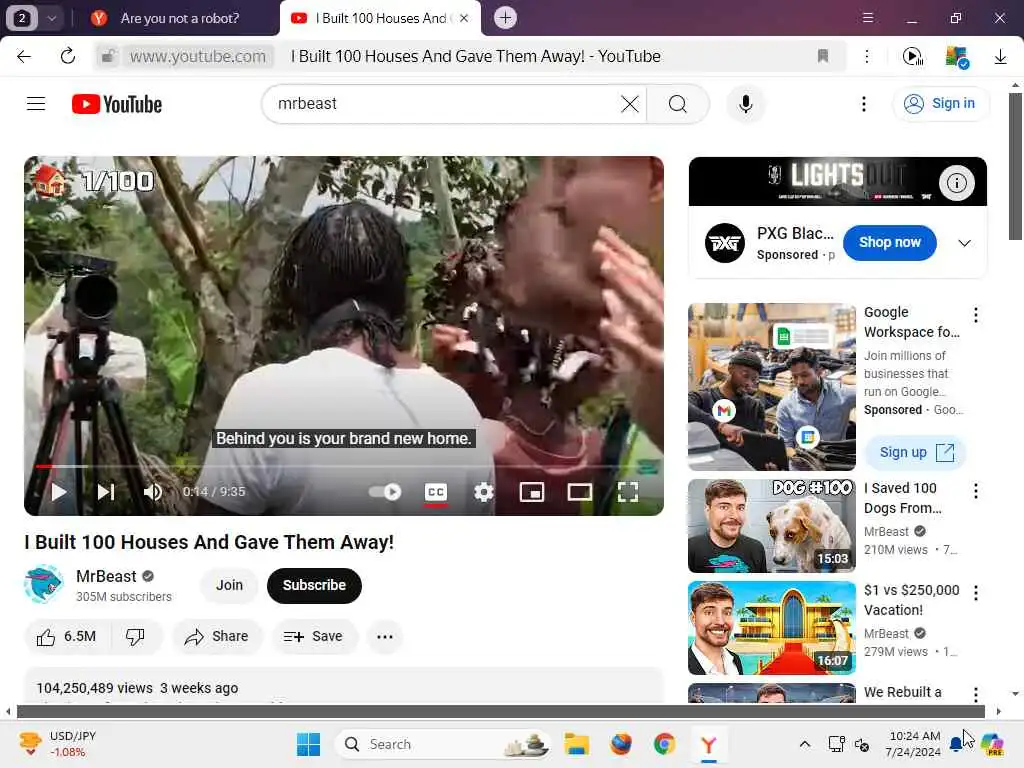The width and height of the screenshot is (1024, 768).
Task: Toggle the autoplay switch
Action: click(x=385, y=492)
